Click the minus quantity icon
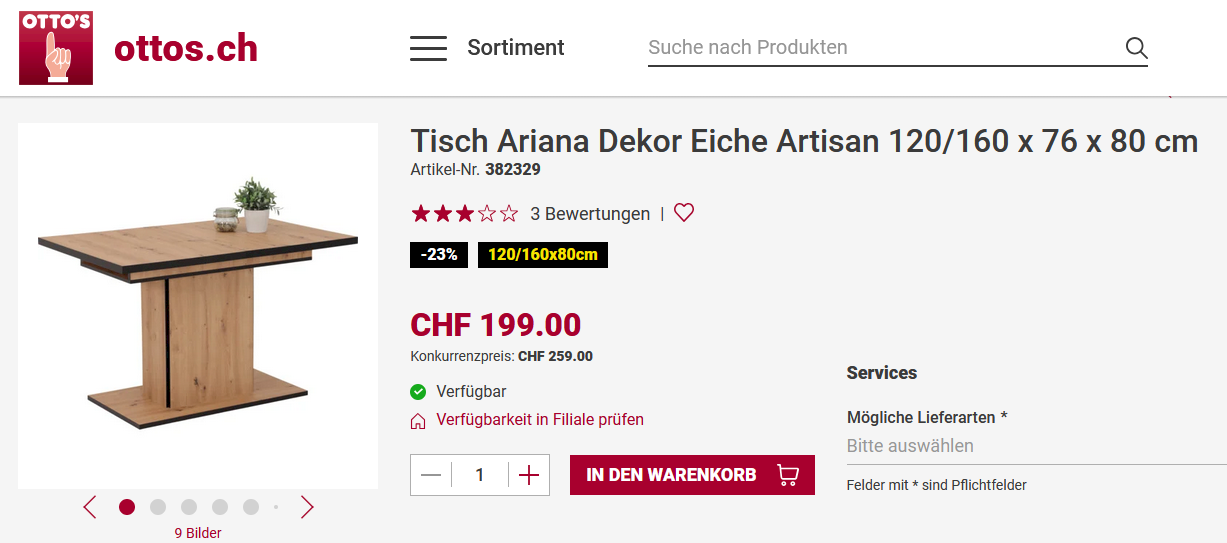Viewport: 1227px width, 543px height. (431, 475)
